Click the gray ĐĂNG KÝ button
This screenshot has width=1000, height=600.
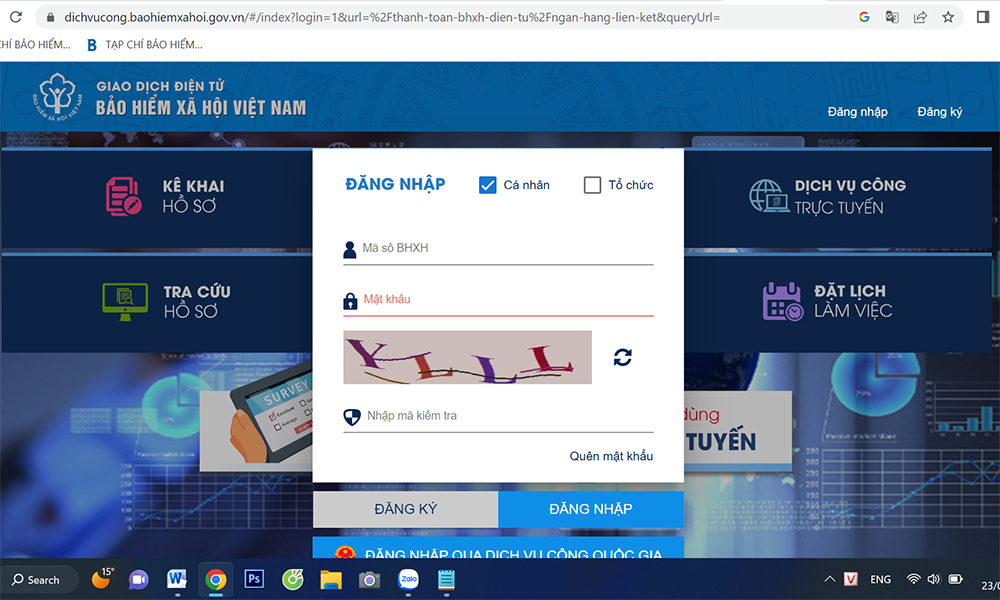406,509
